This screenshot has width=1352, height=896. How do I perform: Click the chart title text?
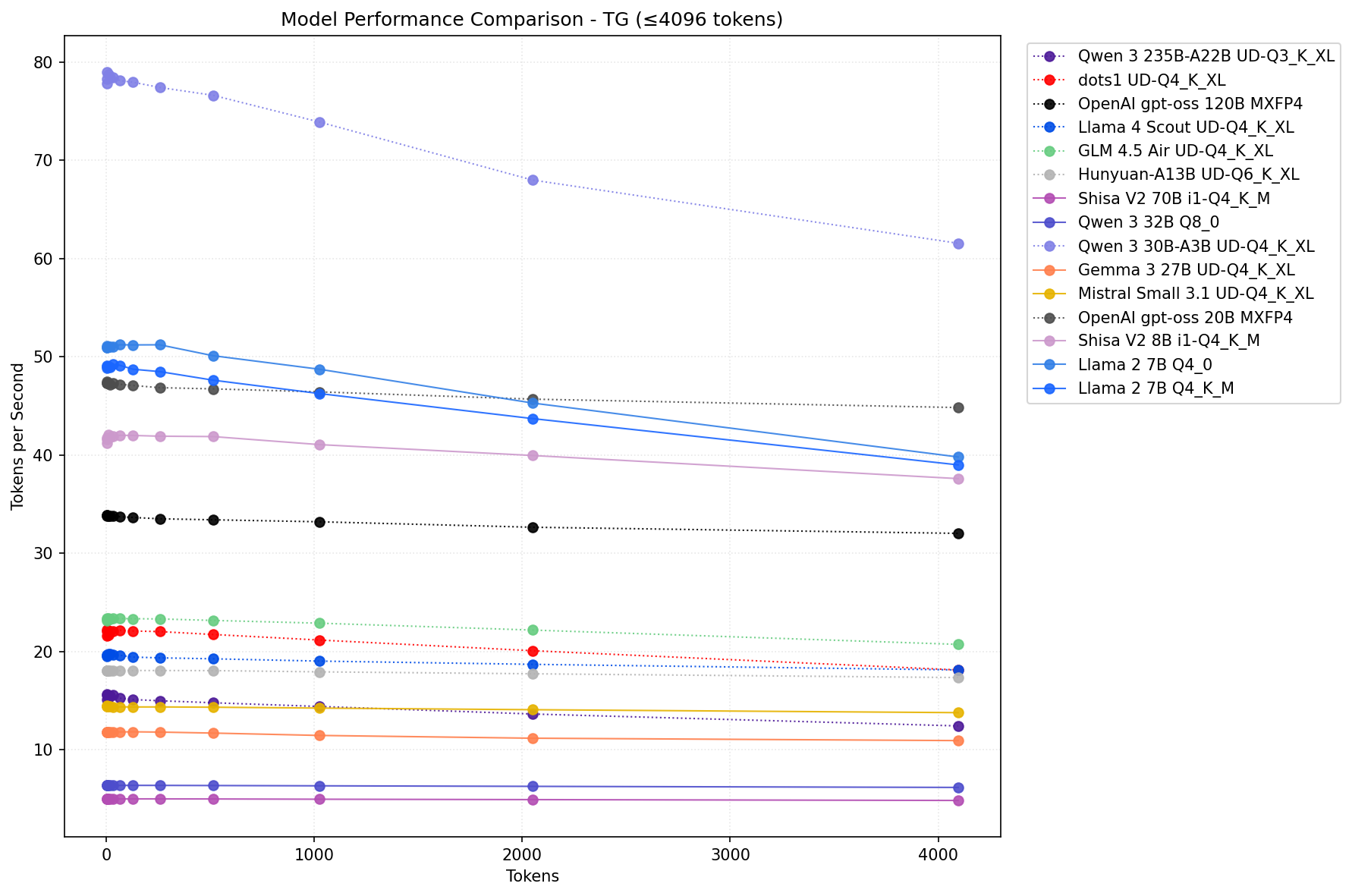click(531, 20)
